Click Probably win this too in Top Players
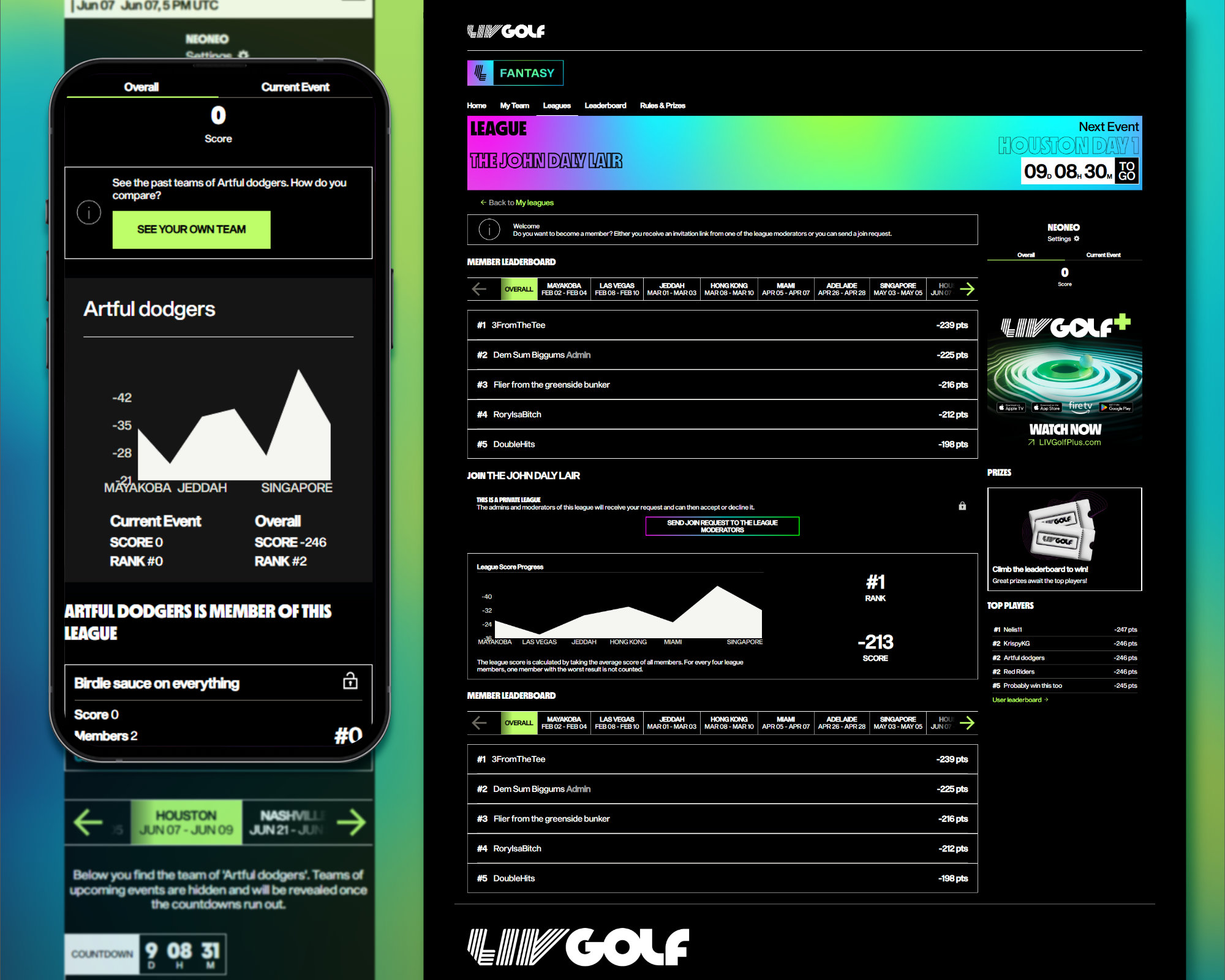The width and height of the screenshot is (1225, 980). pos(1065,686)
